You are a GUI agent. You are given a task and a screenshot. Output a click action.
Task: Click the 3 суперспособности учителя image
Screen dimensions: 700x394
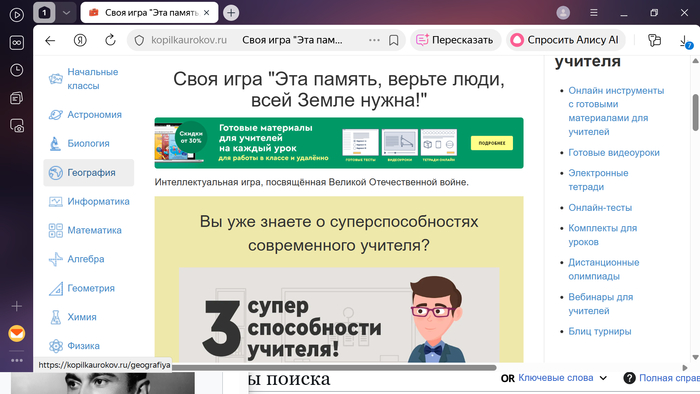click(339, 315)
